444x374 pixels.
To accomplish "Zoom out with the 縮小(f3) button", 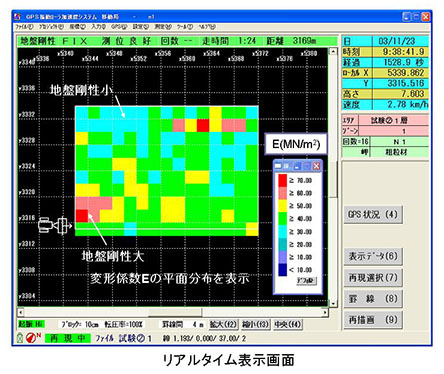I will [256, 324].
